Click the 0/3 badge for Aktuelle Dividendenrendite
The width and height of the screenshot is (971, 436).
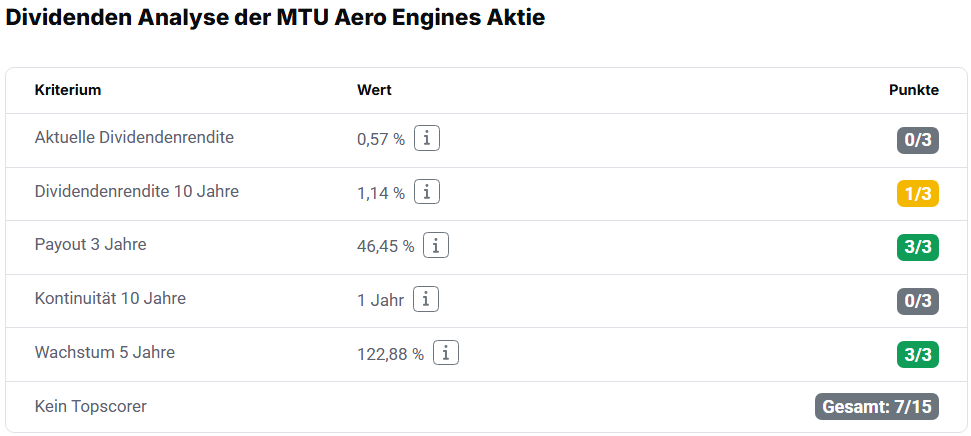[918, 140]
